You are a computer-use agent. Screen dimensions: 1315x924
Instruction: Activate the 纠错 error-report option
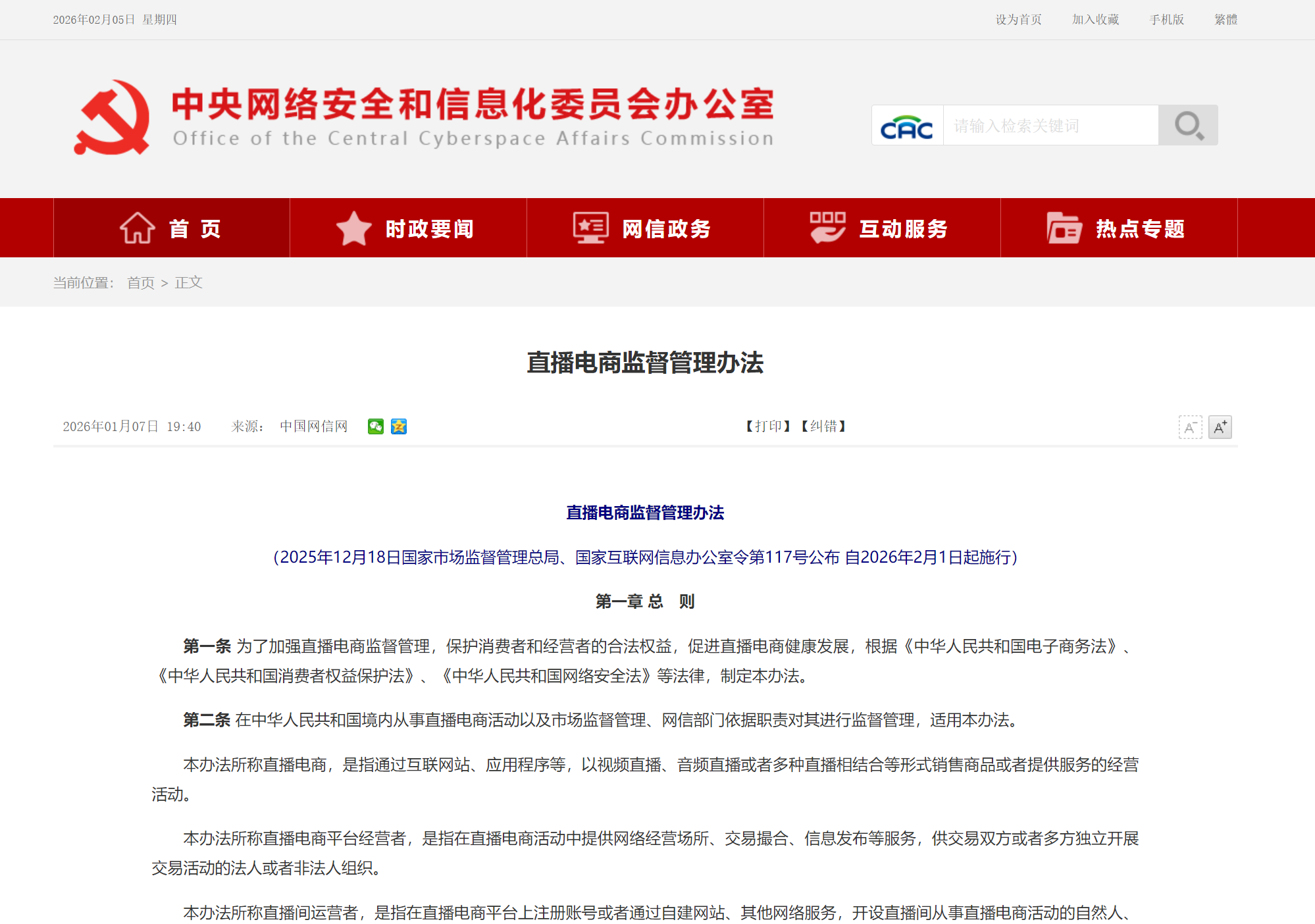pos(823,426)
